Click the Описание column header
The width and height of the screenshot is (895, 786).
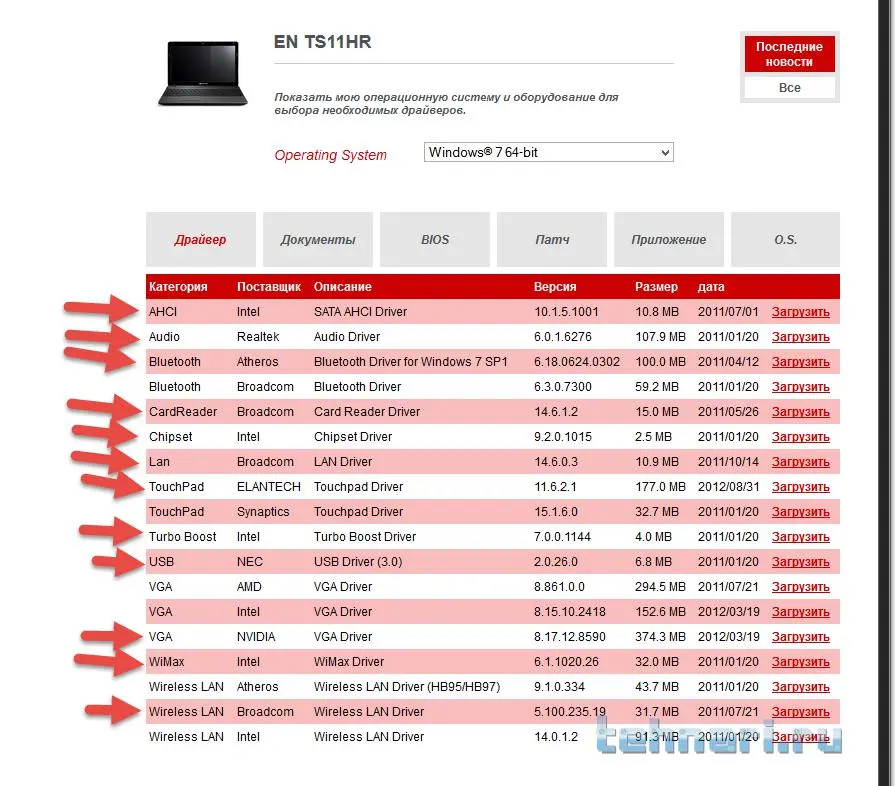click(x=342, y=287)
